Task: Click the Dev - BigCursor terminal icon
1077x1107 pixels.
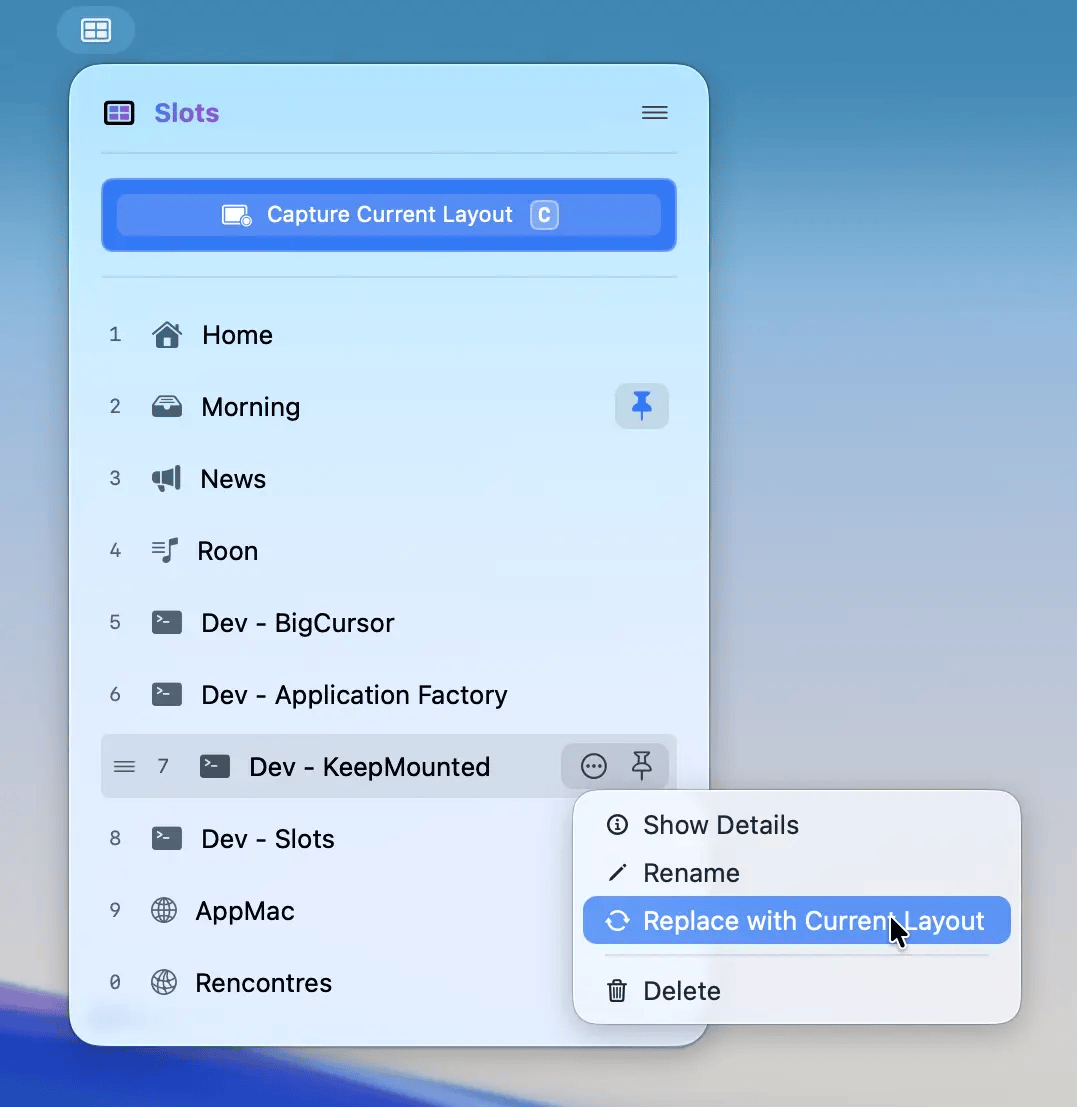Action: click(167, 623)
